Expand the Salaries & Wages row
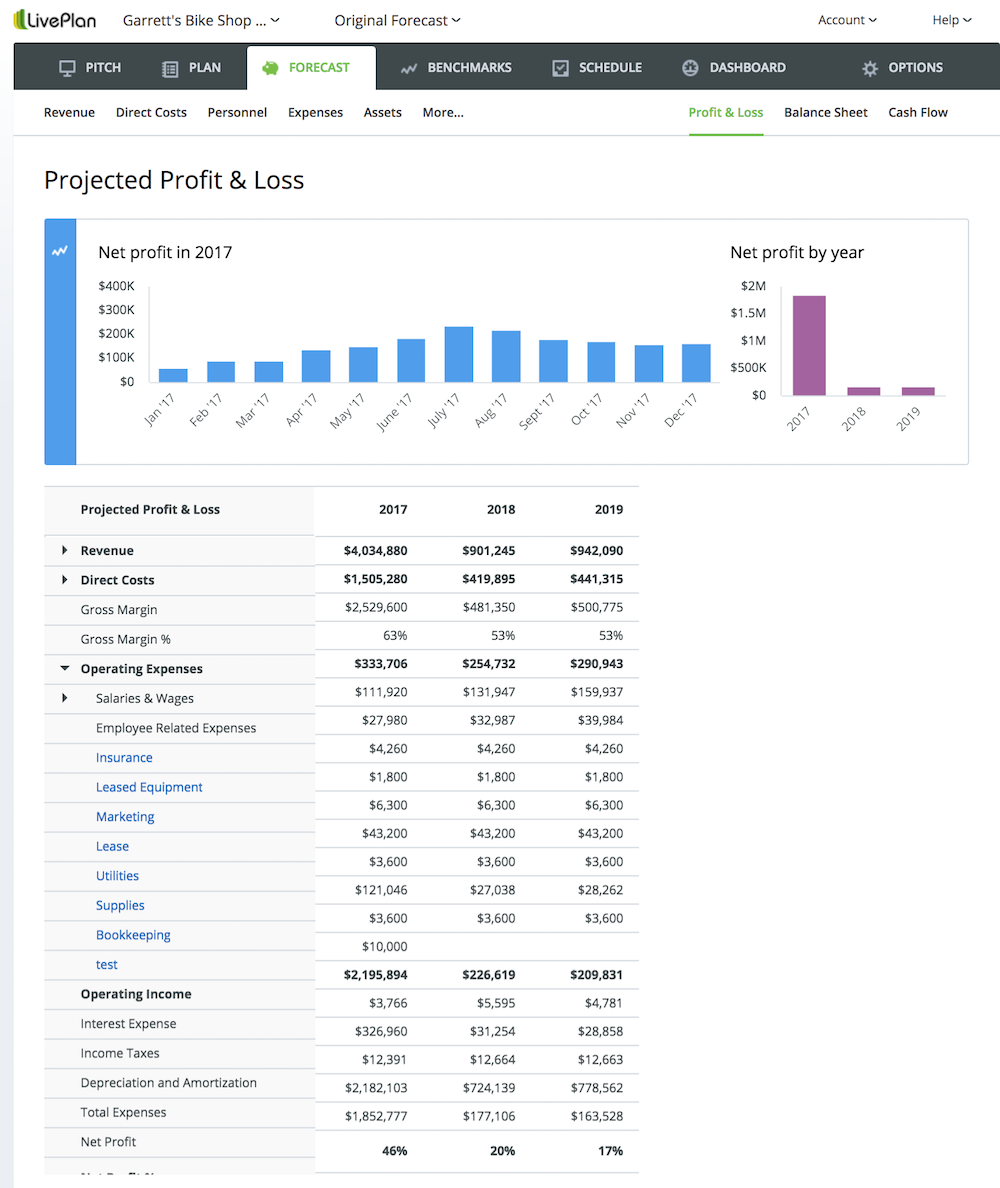This screenshot has height=1188, width=1000. click(x=65, y=698)
